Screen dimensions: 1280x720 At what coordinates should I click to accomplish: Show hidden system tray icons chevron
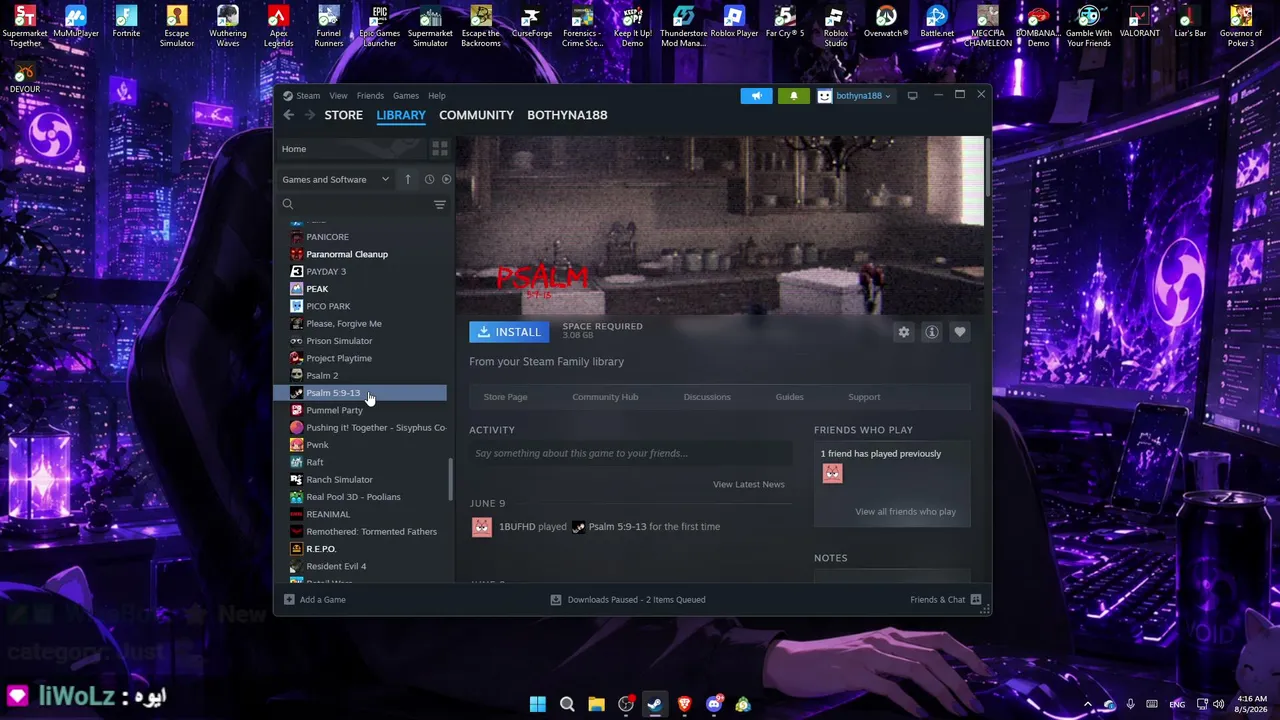pos(1088,704)
